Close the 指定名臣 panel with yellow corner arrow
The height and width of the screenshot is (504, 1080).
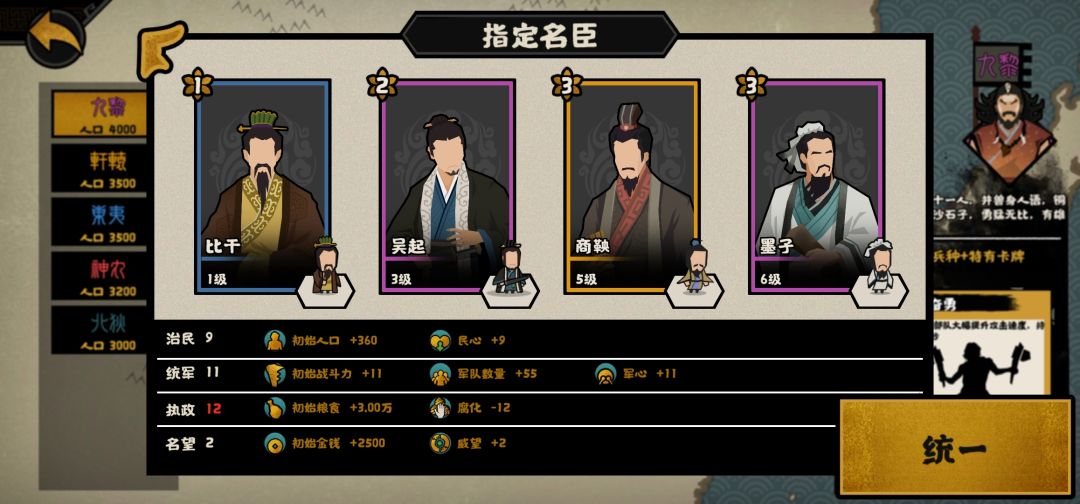(161, 50)
